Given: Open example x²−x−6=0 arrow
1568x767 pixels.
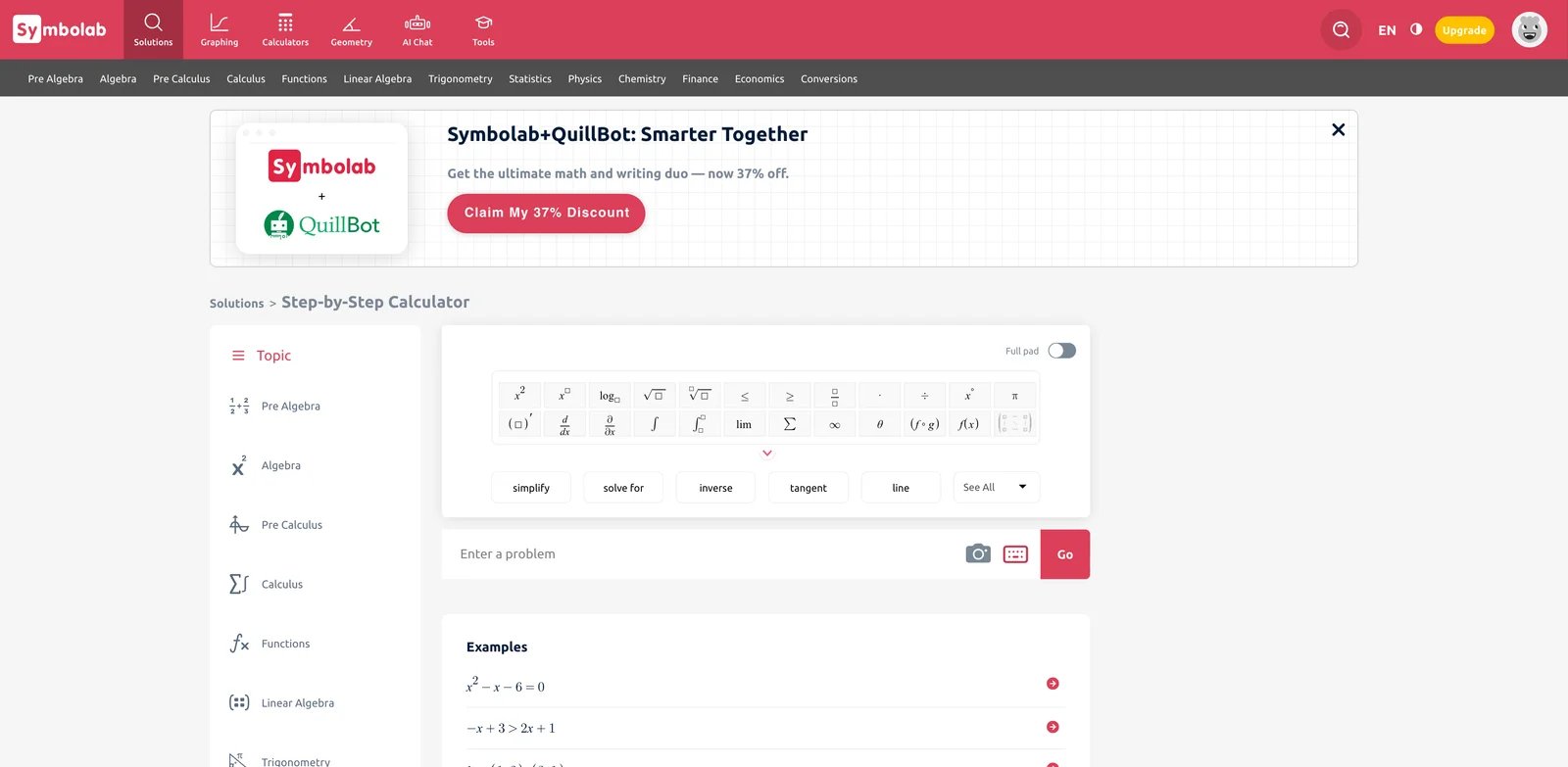Looking at the screenshot, I should point(1053,684).
